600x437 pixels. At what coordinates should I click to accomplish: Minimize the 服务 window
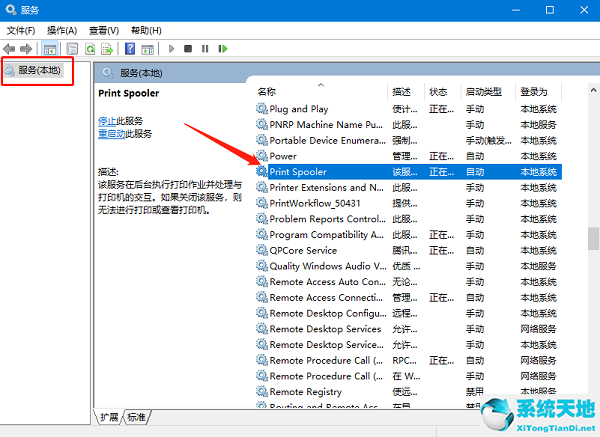(516, 10)
